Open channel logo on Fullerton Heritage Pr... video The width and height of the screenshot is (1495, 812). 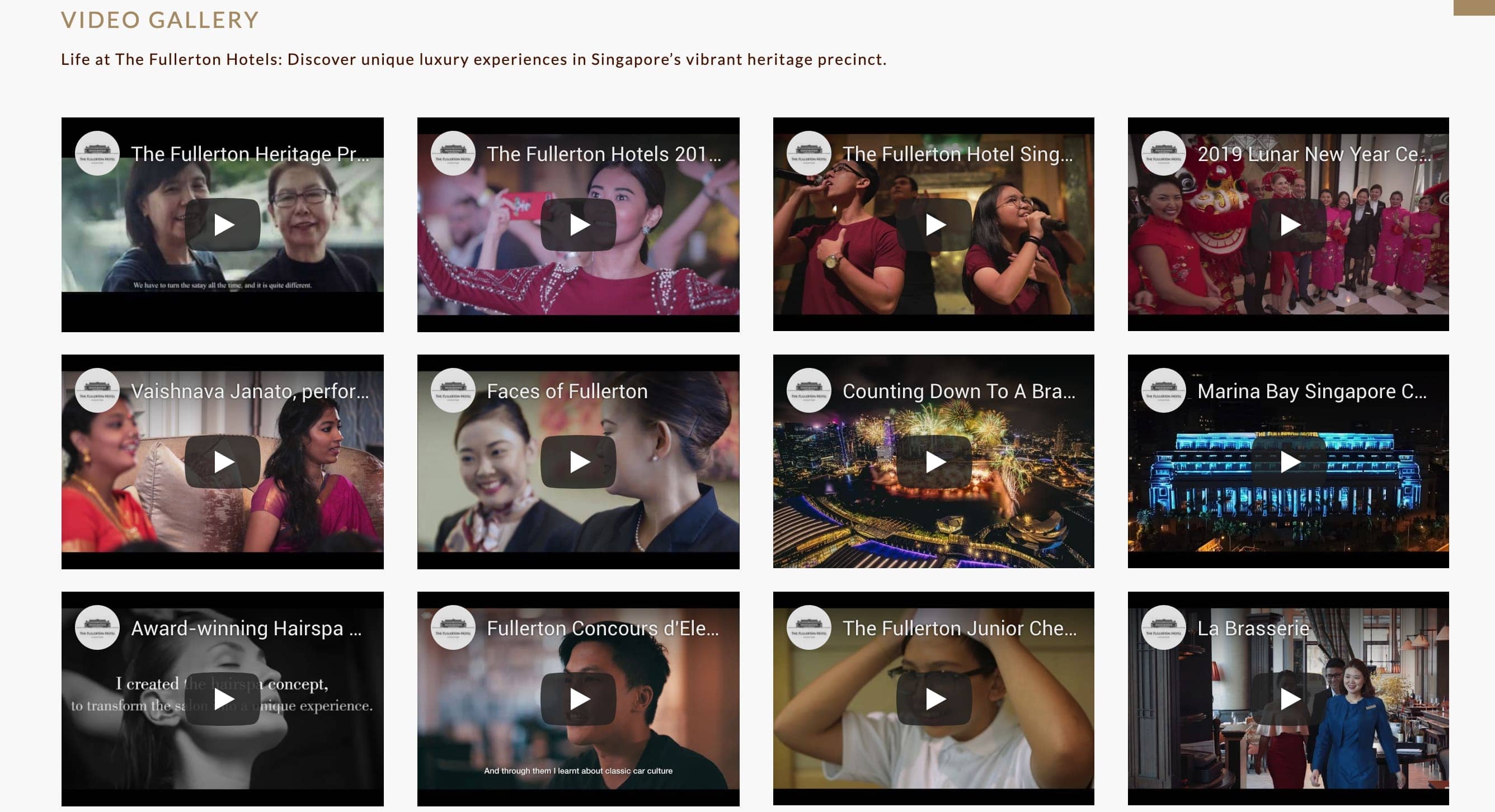click(97, 154)
